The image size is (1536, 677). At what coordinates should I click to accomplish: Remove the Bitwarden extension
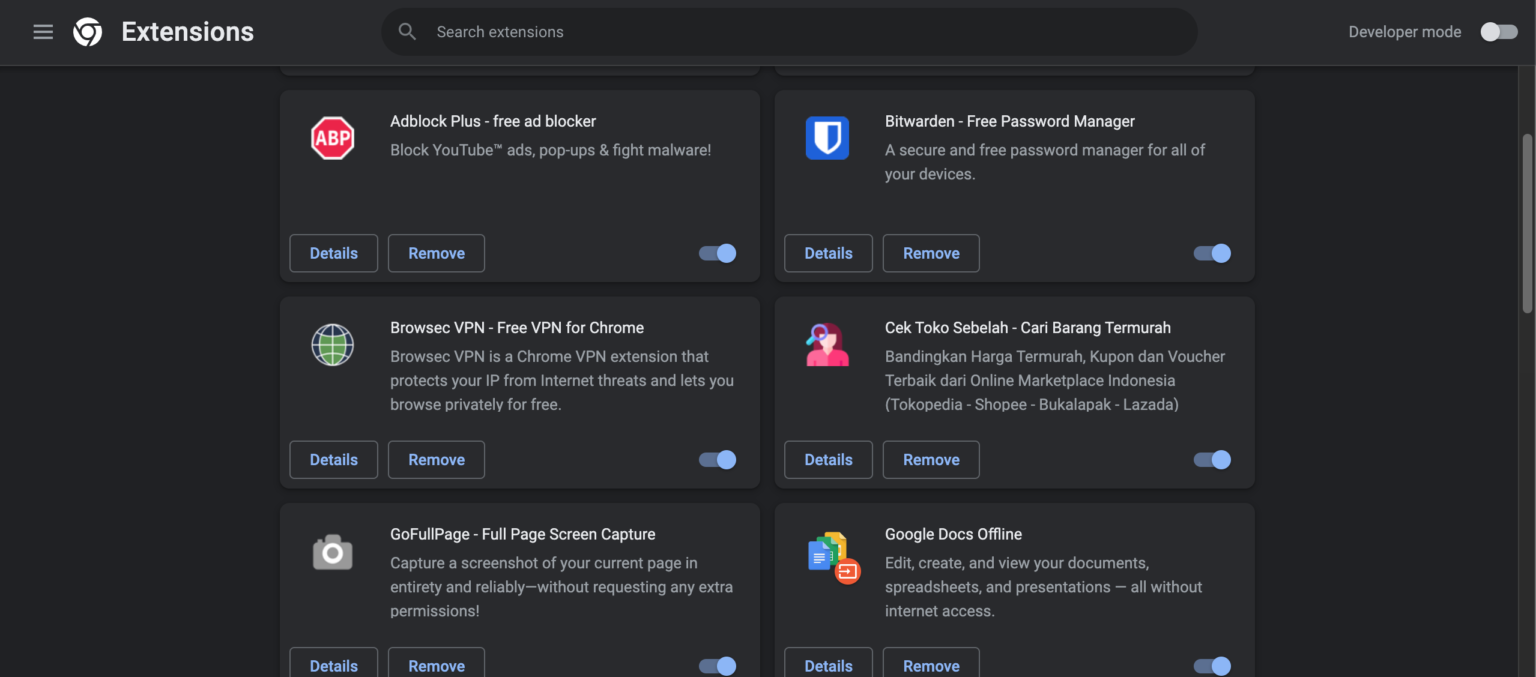(931, 253)
